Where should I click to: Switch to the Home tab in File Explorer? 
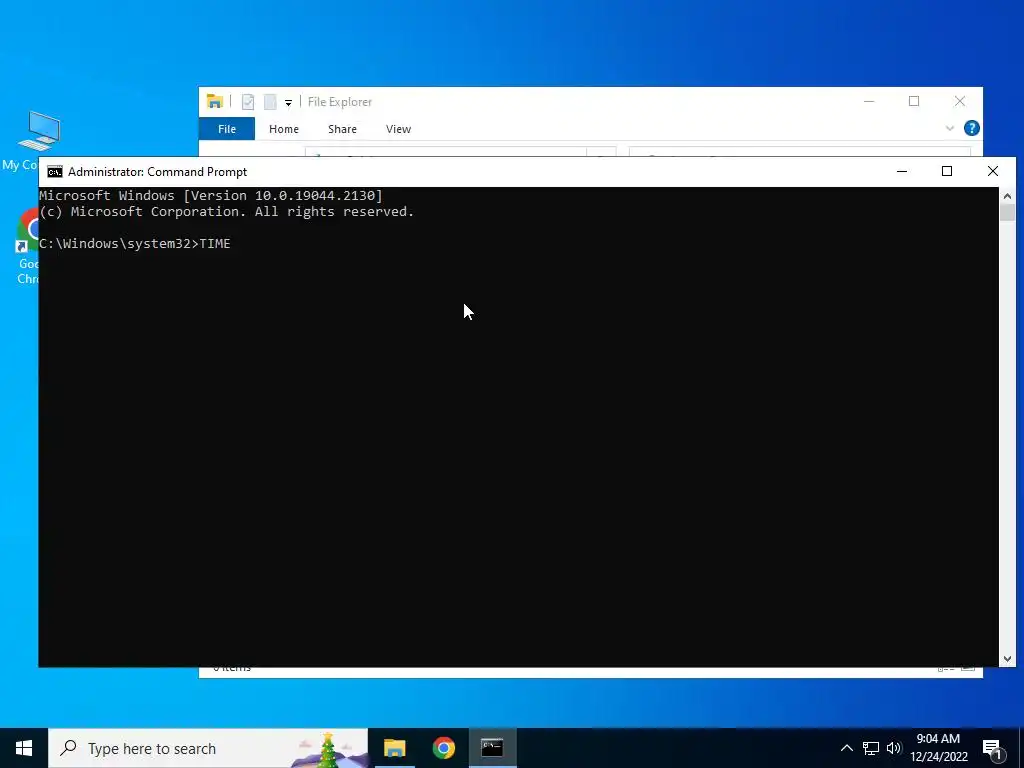(283, 129)
